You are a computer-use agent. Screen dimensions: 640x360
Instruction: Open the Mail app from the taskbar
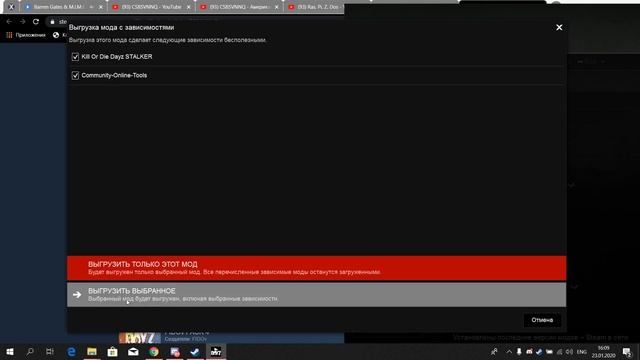(133, 351)
